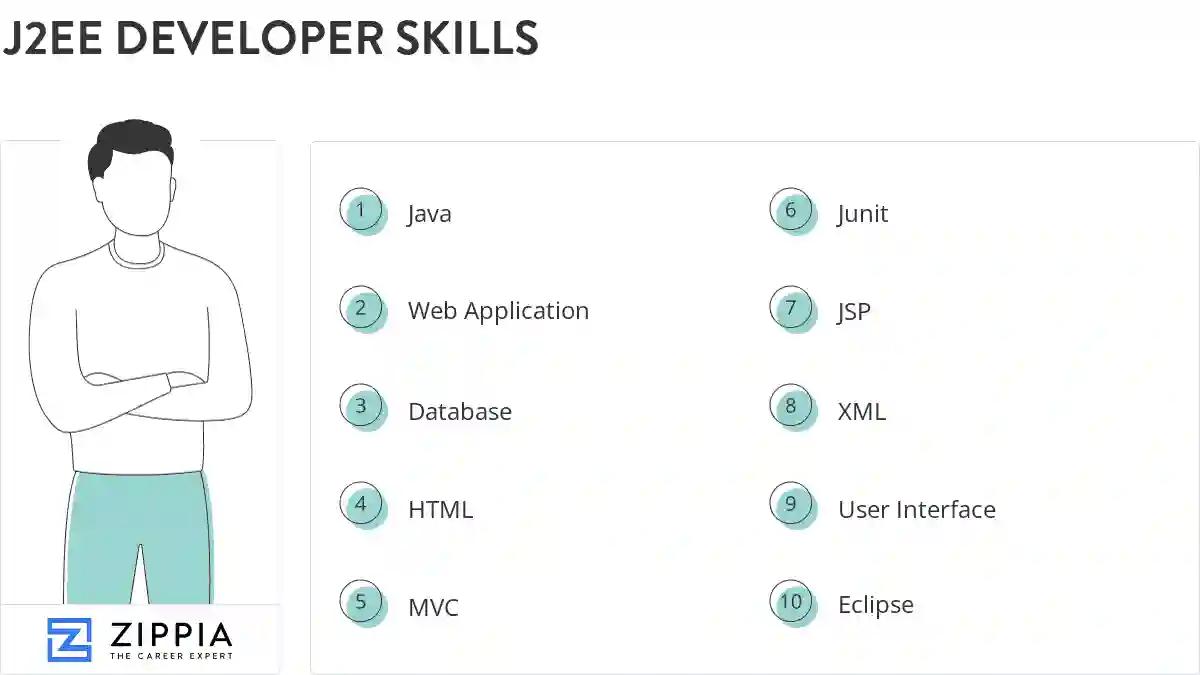Click the numbered circle 6 beside Junit
The width and height of the screenshot is (1200, 675).
click(792, 210)
